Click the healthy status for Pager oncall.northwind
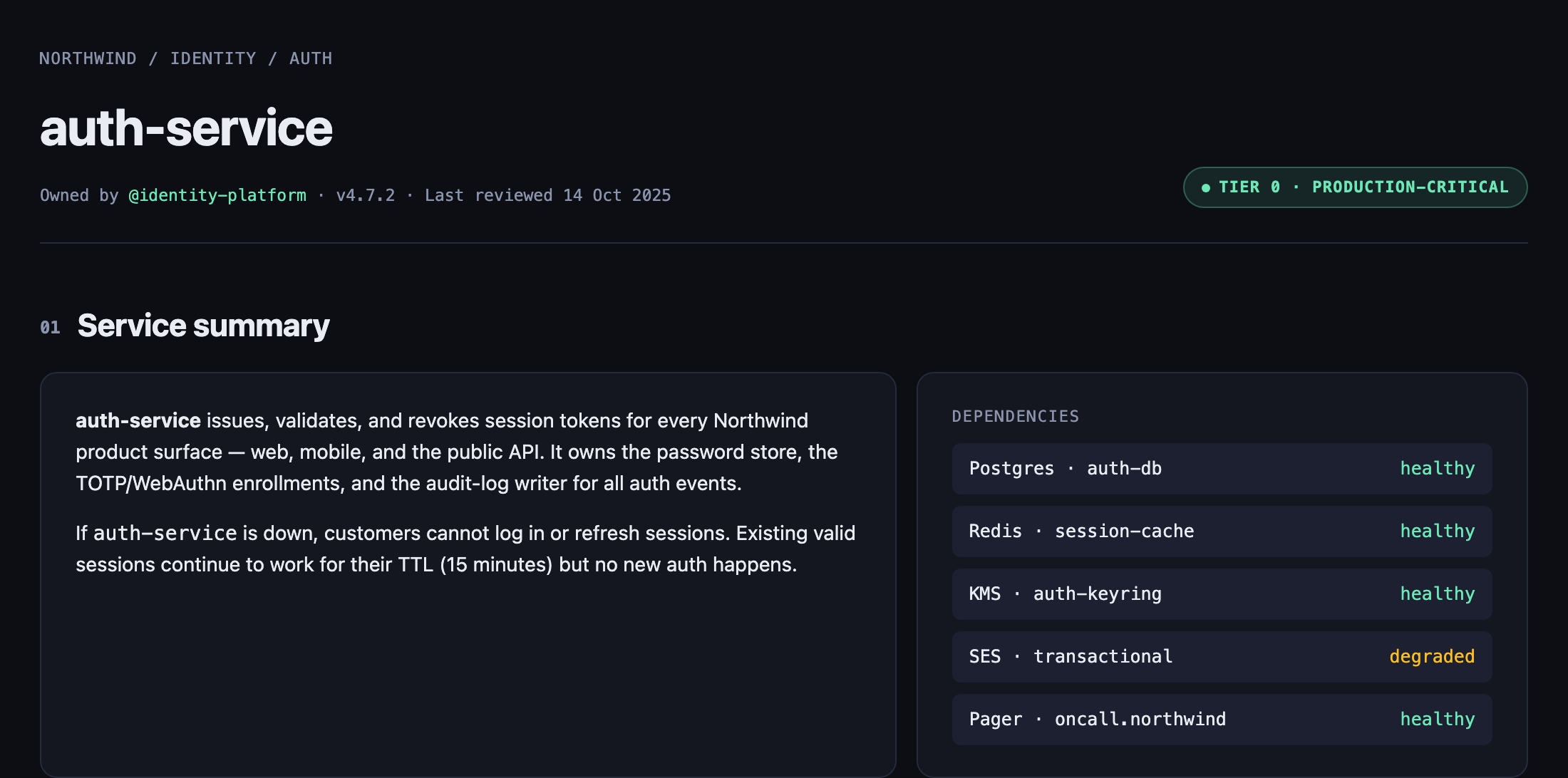 [1437, 720]
